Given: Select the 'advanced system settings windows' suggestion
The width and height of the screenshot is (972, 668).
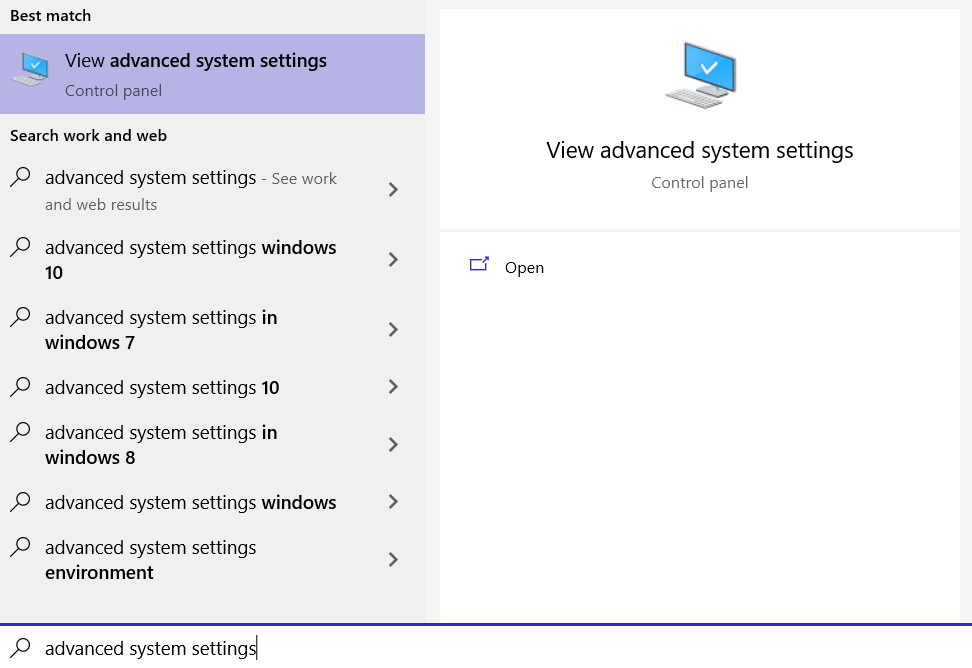Looking at the screenshot, I should (190, 502).
